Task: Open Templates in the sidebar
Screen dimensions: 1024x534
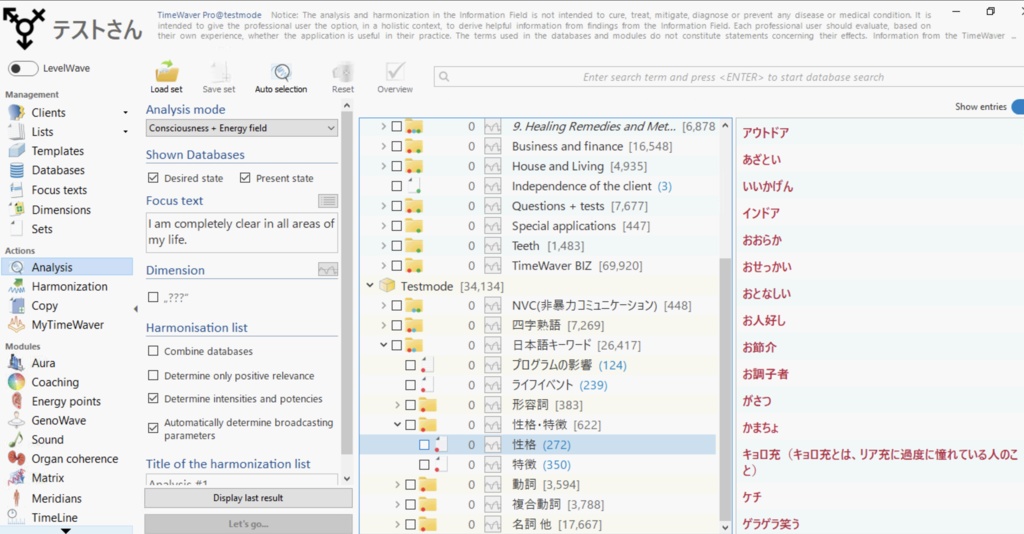Action: tap(57, 151)
